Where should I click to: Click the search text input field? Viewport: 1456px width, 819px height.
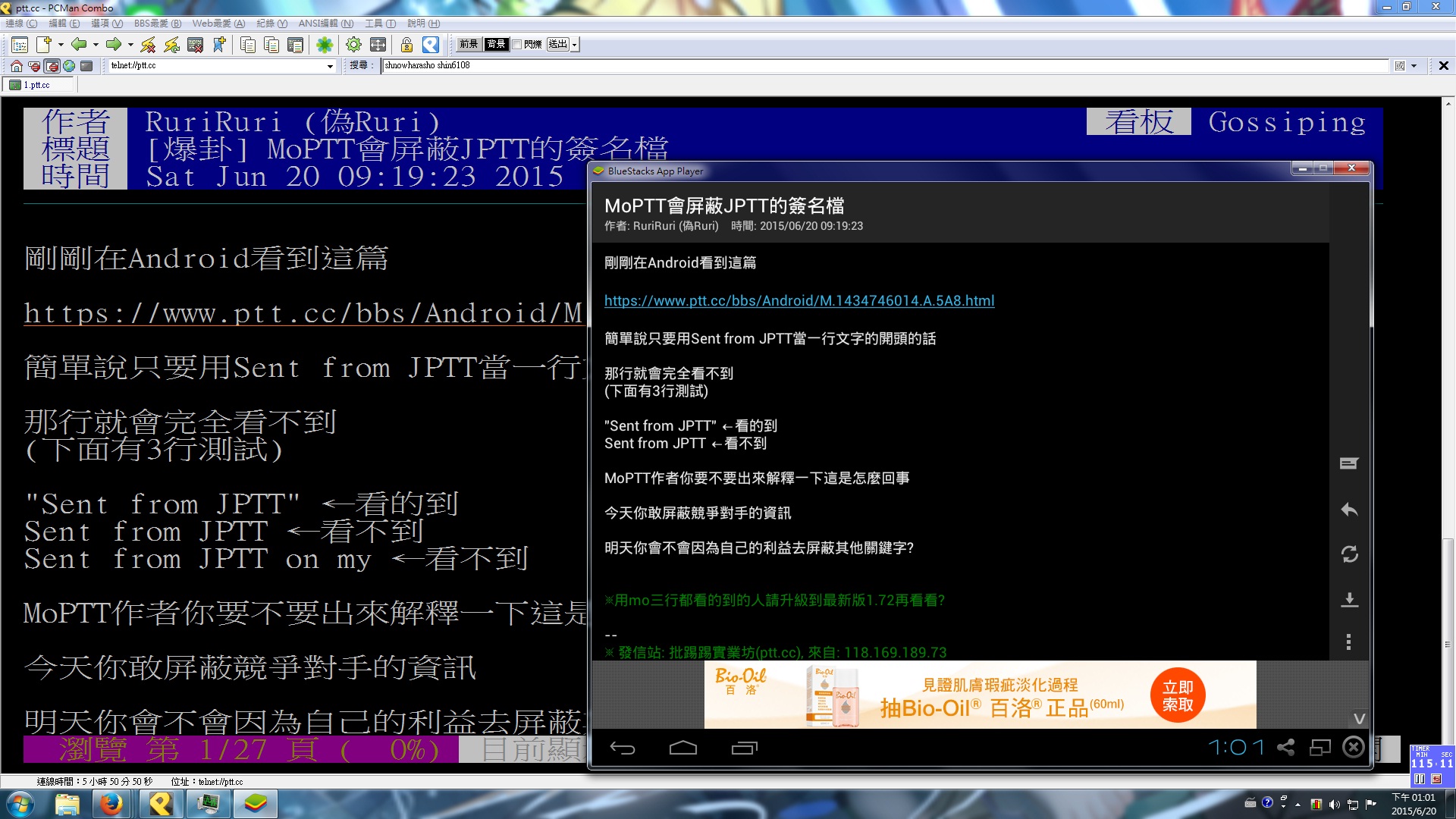point(886,66)
